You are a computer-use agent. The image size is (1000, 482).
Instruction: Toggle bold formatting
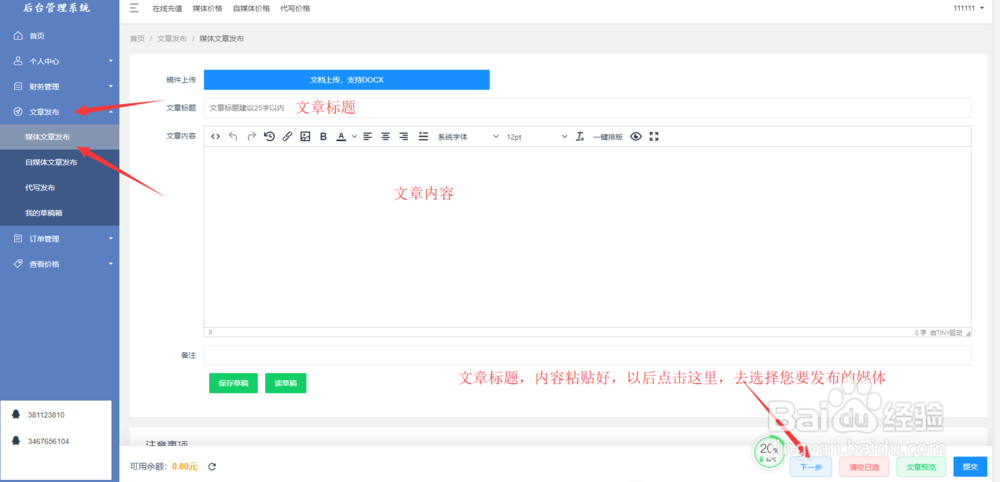pyautogui.click(x=323, y=136)
